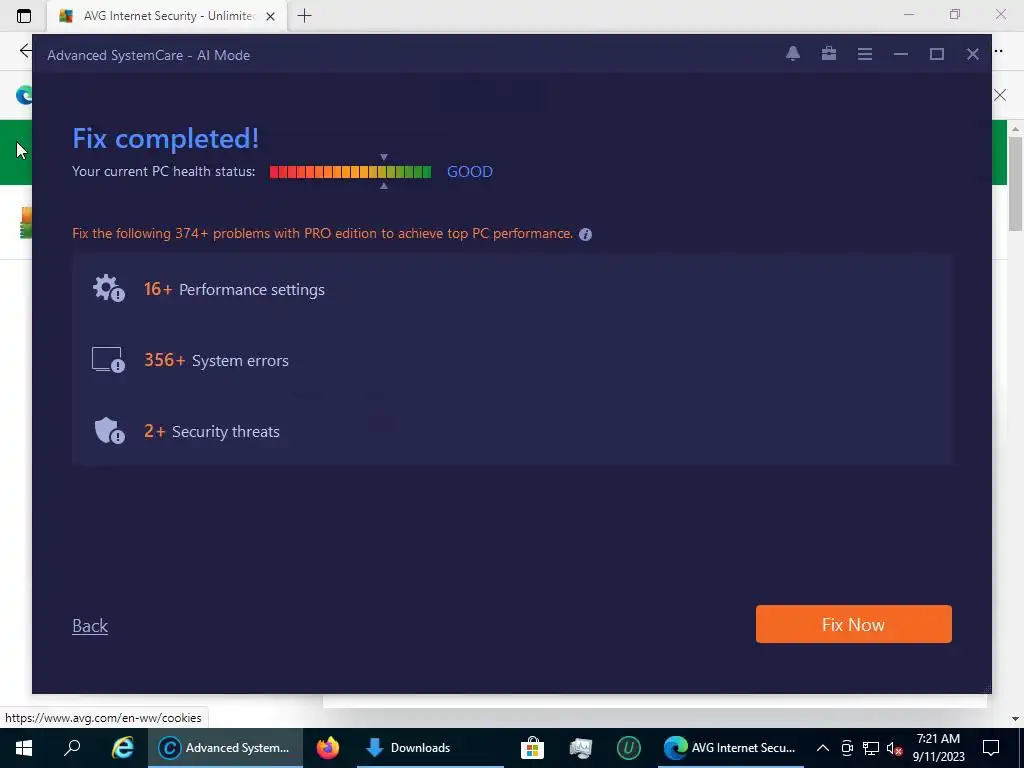Close the Advanced SystemCare window
The height and width of the screenshot is (768, 1024).
(972, 54)
